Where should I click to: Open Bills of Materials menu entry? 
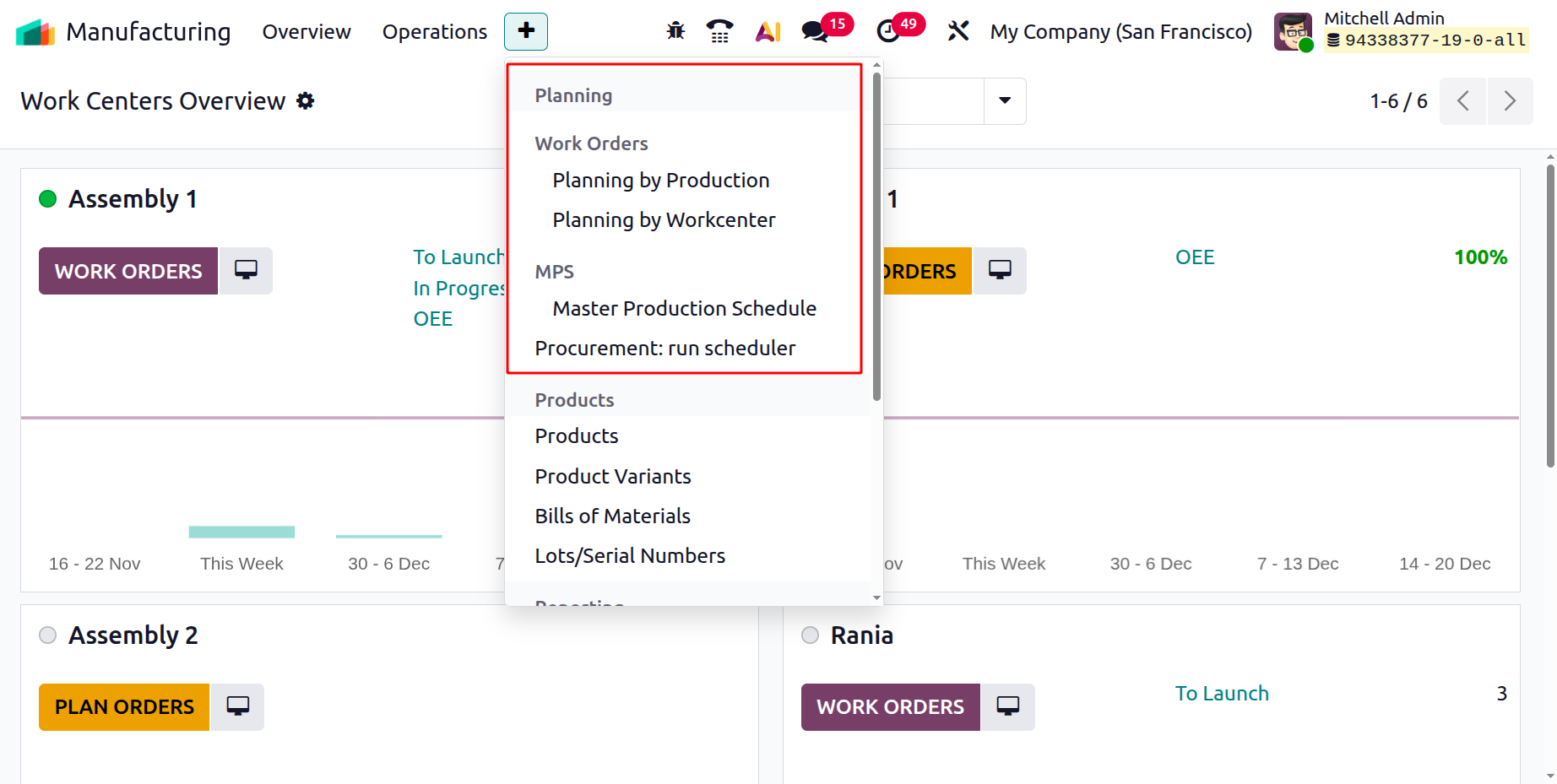(612, 516)
